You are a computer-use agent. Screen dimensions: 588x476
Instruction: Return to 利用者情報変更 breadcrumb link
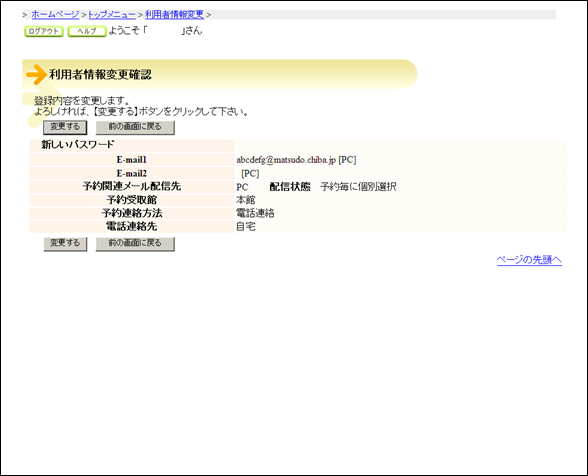pos(174,15)
